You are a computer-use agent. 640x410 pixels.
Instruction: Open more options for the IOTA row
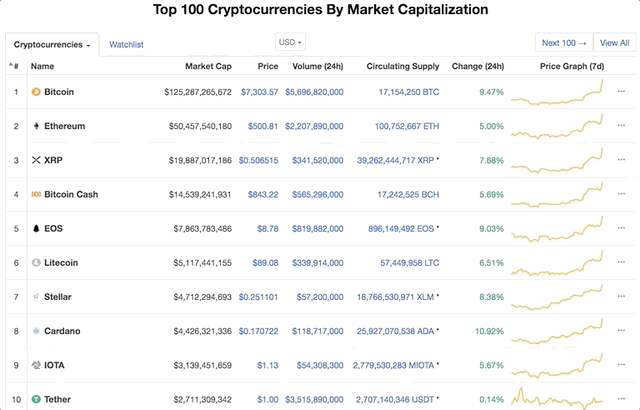click(622, 365)
